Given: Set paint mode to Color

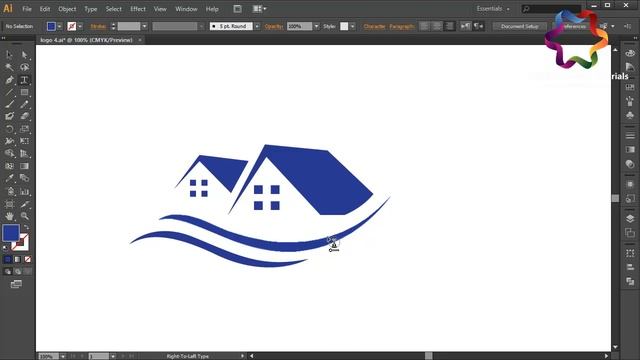Looking at the screenshot, I should (x=8, y=260).
